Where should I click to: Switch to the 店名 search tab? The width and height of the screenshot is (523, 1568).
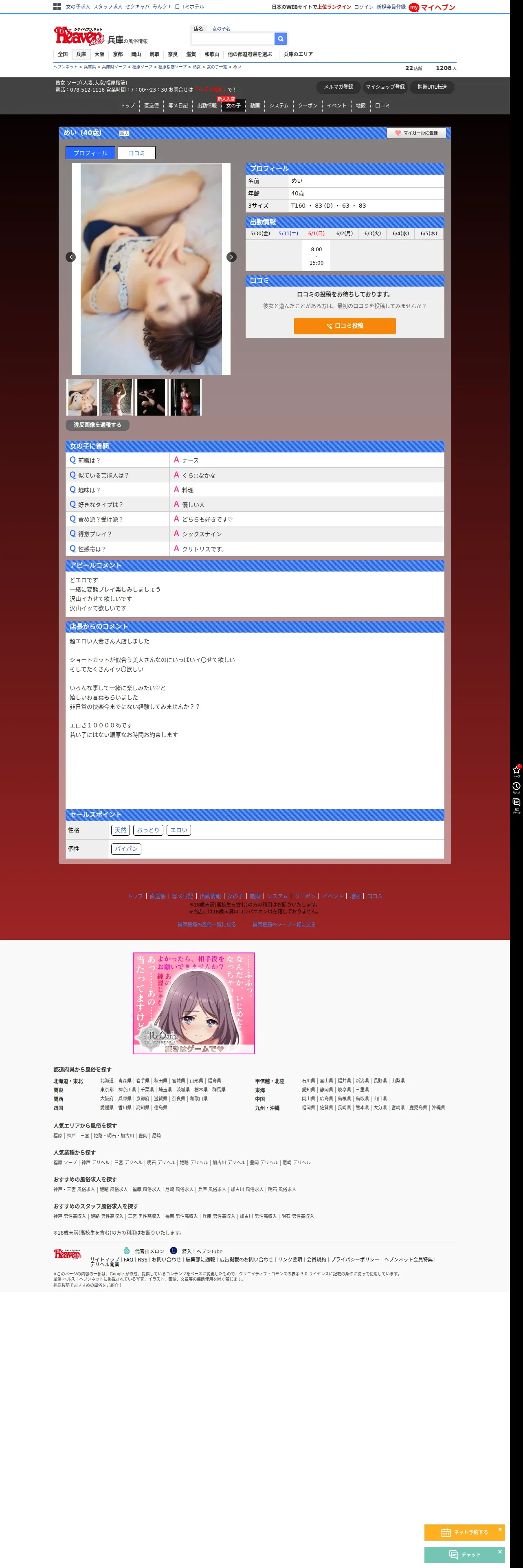pyautogui.click(x=198, y=28)
